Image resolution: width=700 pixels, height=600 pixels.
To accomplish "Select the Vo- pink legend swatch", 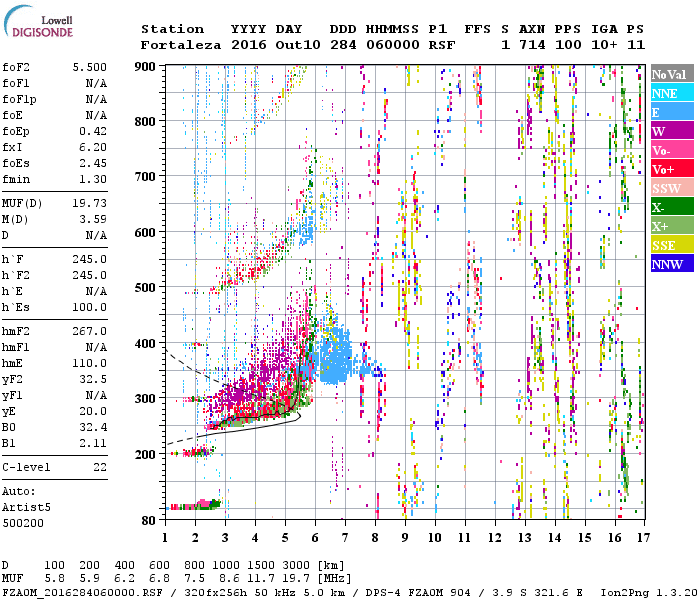I will click(672, 150).
